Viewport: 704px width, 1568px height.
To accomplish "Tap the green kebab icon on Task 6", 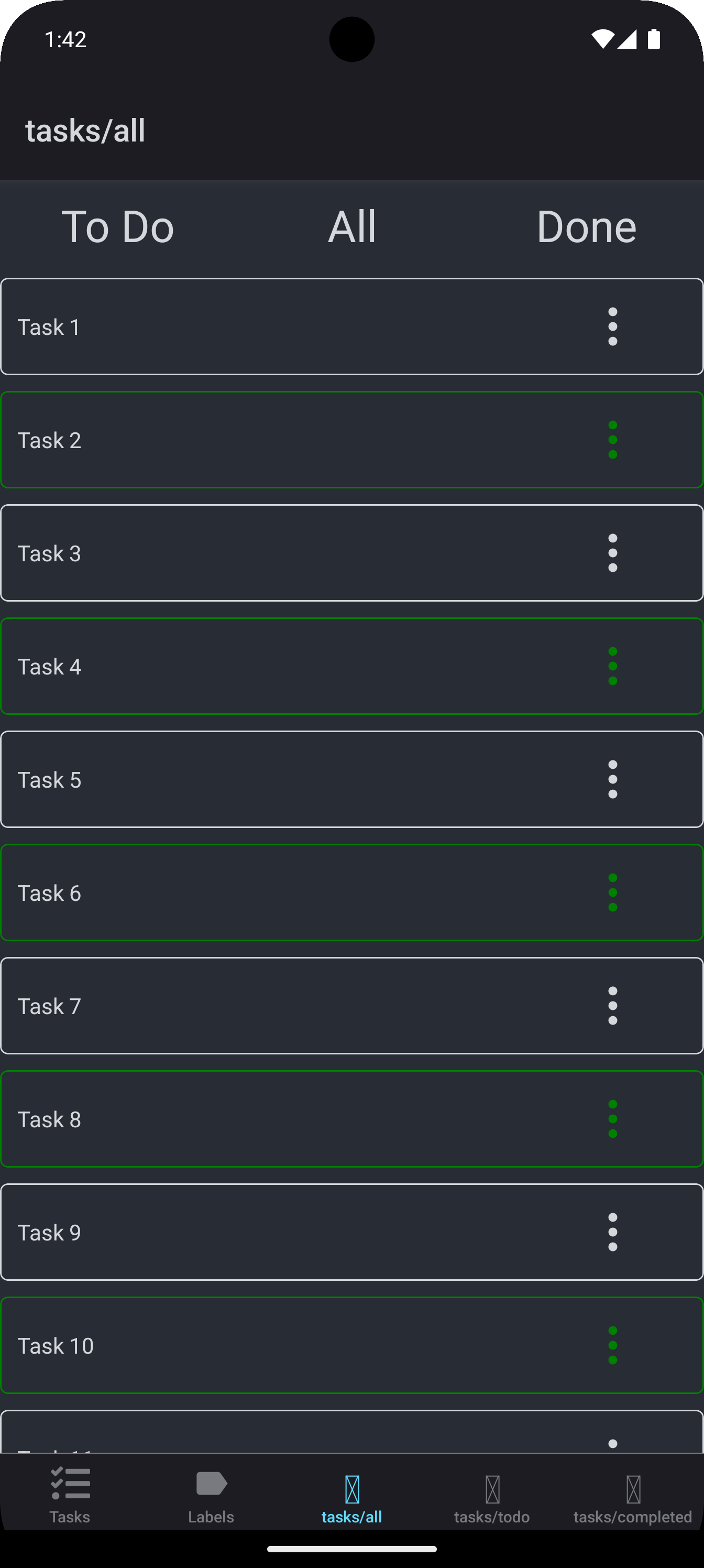I will 612,892.
